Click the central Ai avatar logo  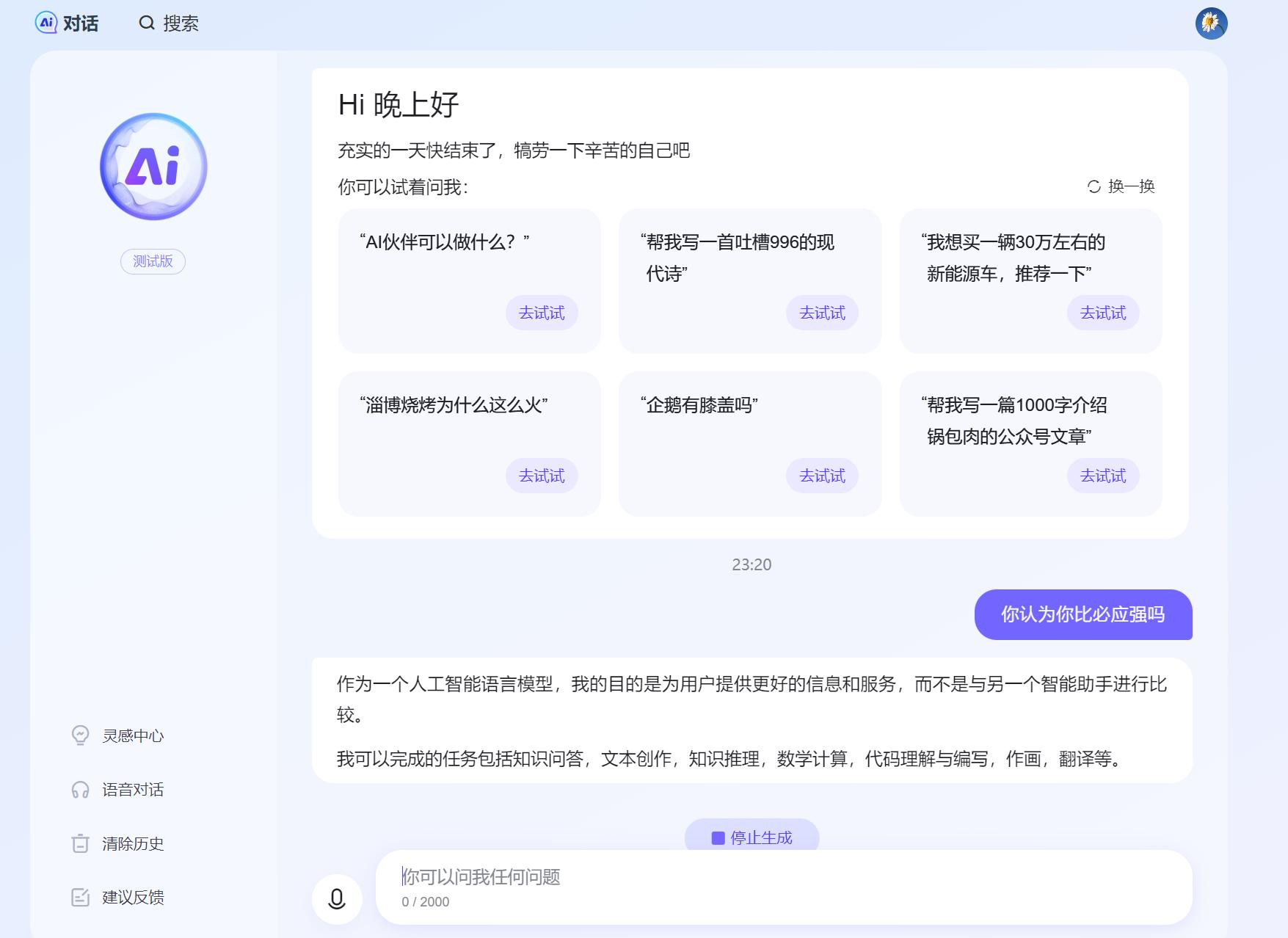153,166
